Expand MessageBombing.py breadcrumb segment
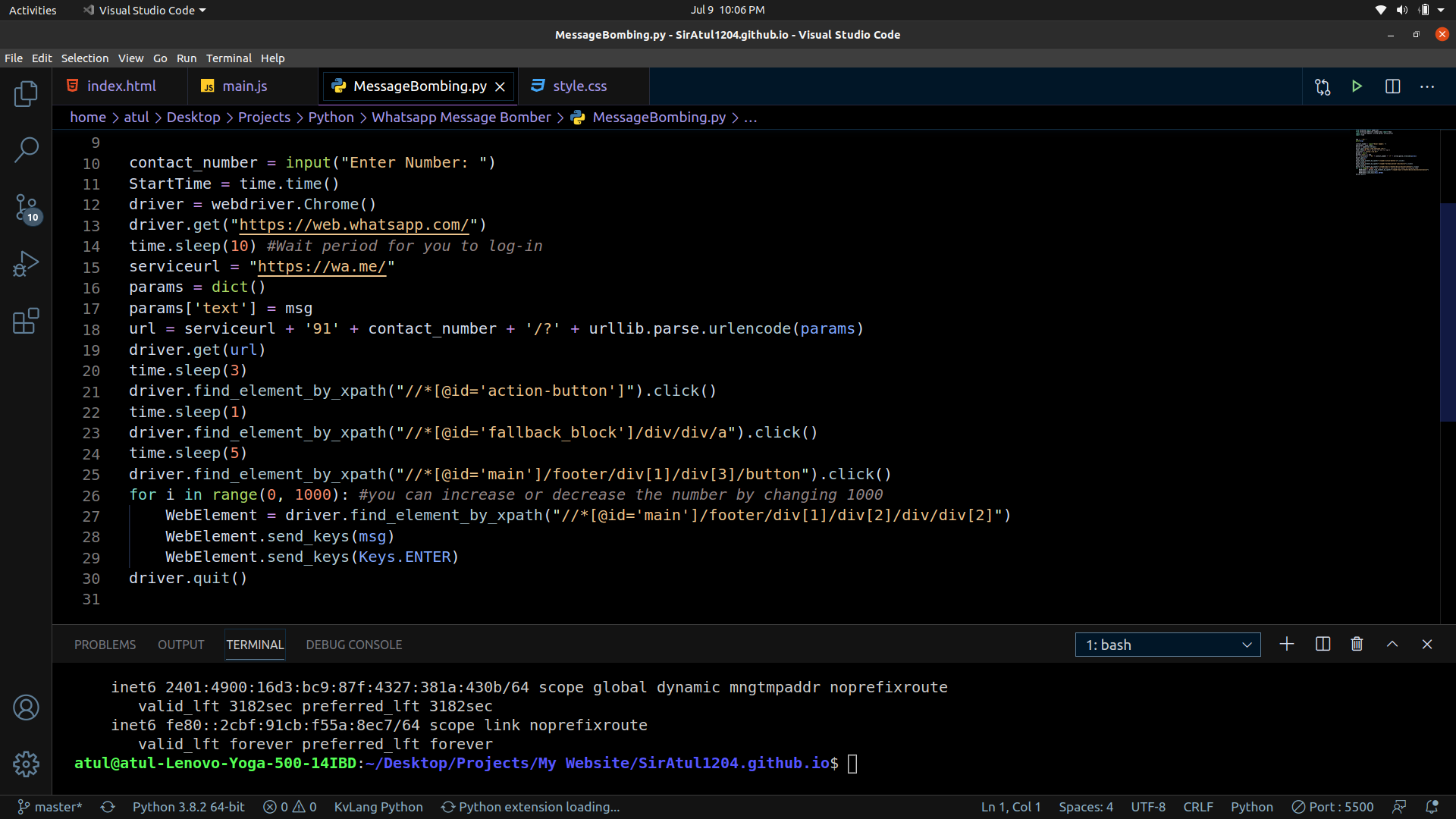This screenshot has height=819, width=1456. tap(649, 118)
